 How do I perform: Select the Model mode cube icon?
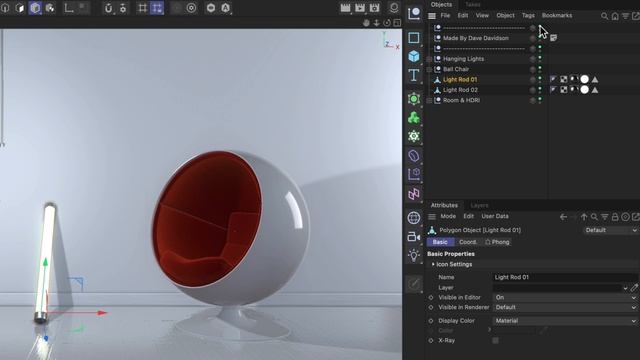coord(35,8)
